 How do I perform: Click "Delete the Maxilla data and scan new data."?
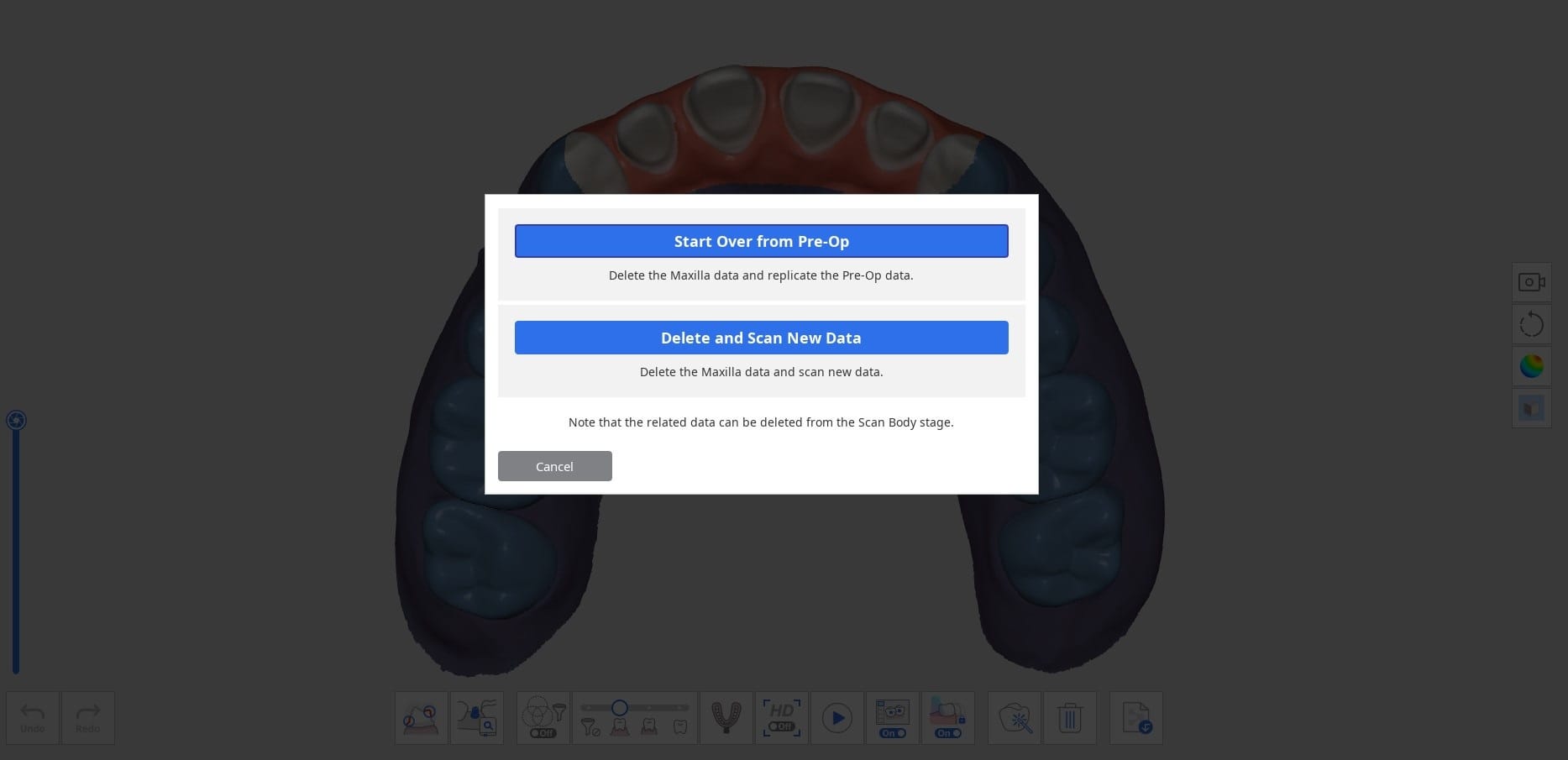761,372
